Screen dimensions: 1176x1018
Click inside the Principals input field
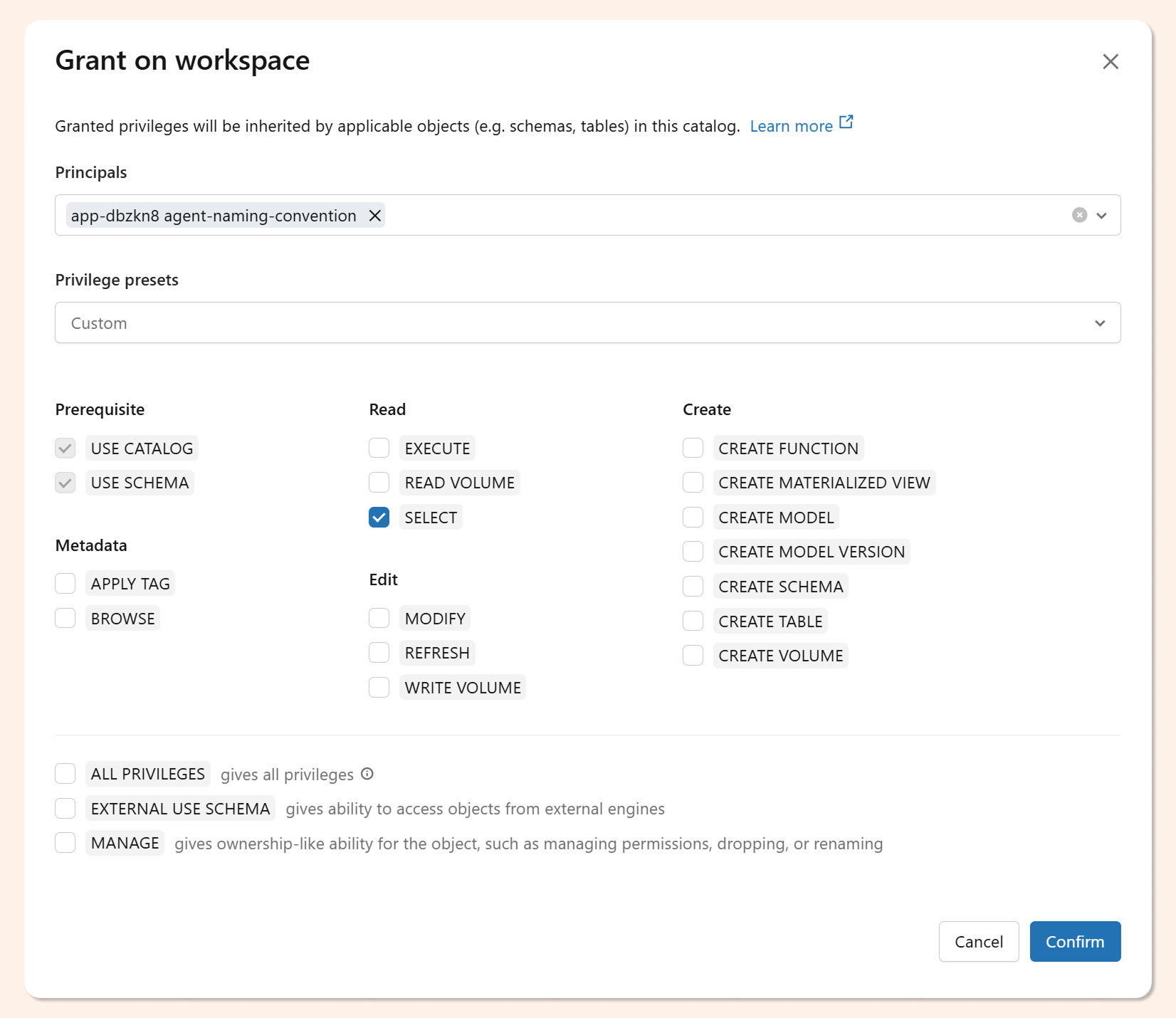(712, 216)
